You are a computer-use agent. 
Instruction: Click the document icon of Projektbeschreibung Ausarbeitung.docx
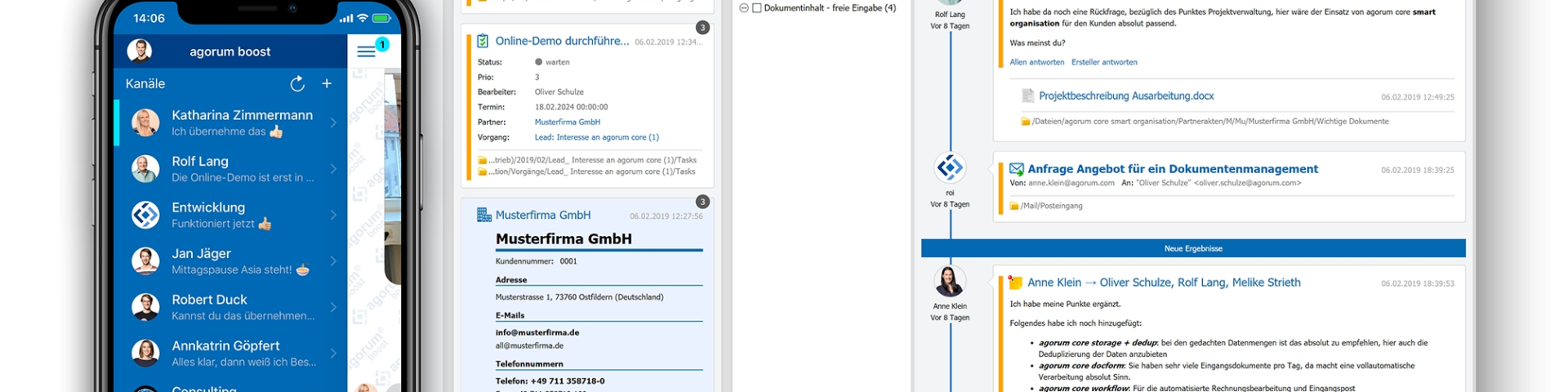coord(1028,96)
